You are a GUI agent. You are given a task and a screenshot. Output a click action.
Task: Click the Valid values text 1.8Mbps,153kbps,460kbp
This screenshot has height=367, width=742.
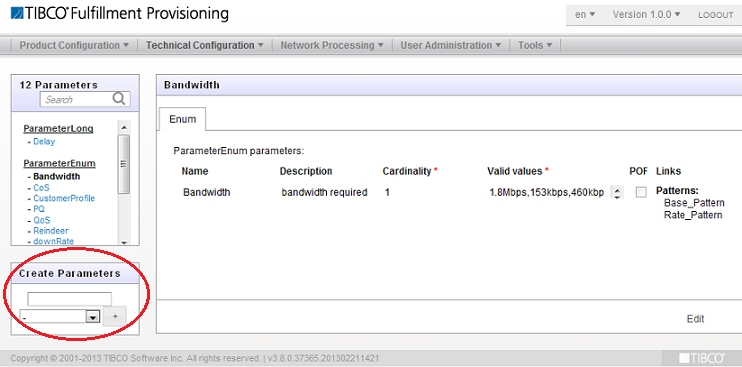coord(547,192)
